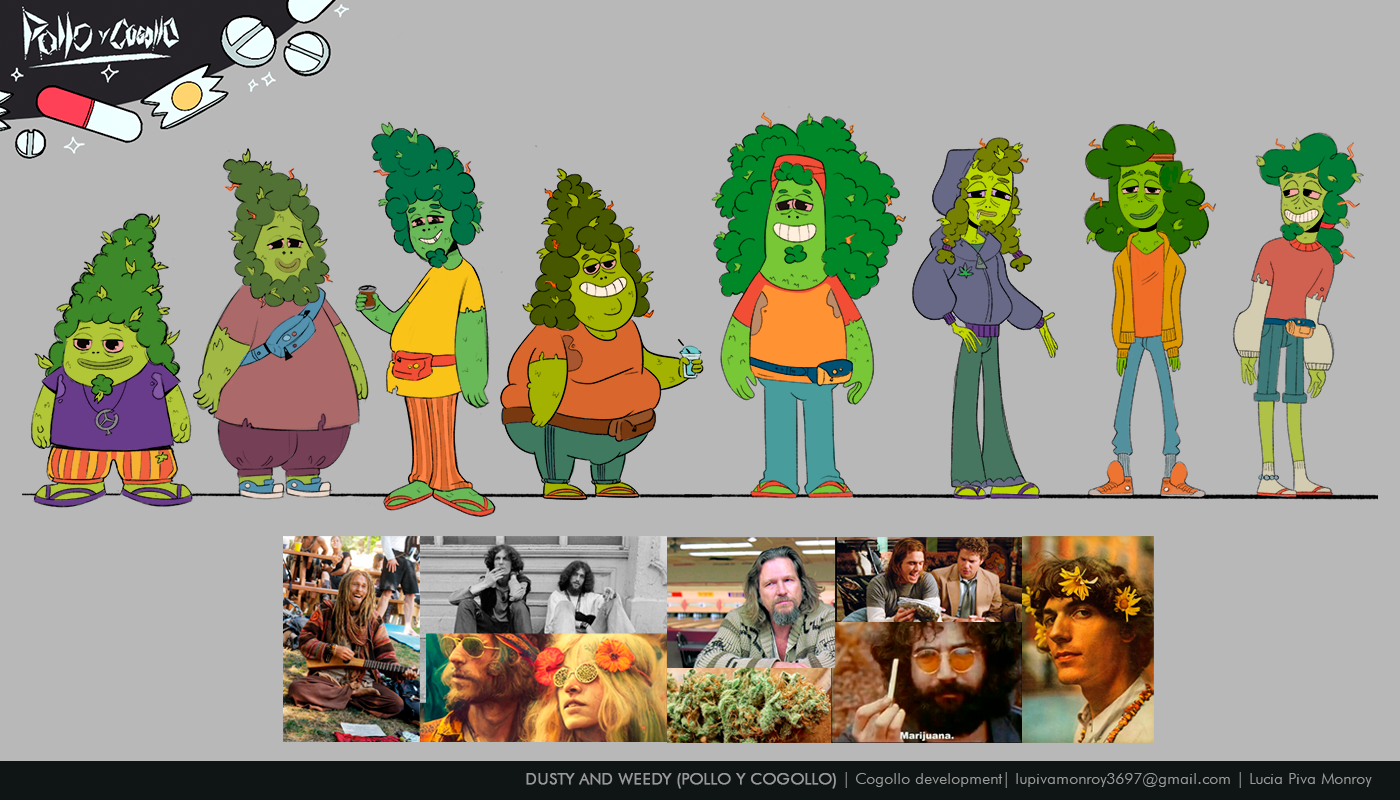The height and width of the screenshot is (800, 1400).
Task: Open the black and white reference photo
Action: pos(542,584)
